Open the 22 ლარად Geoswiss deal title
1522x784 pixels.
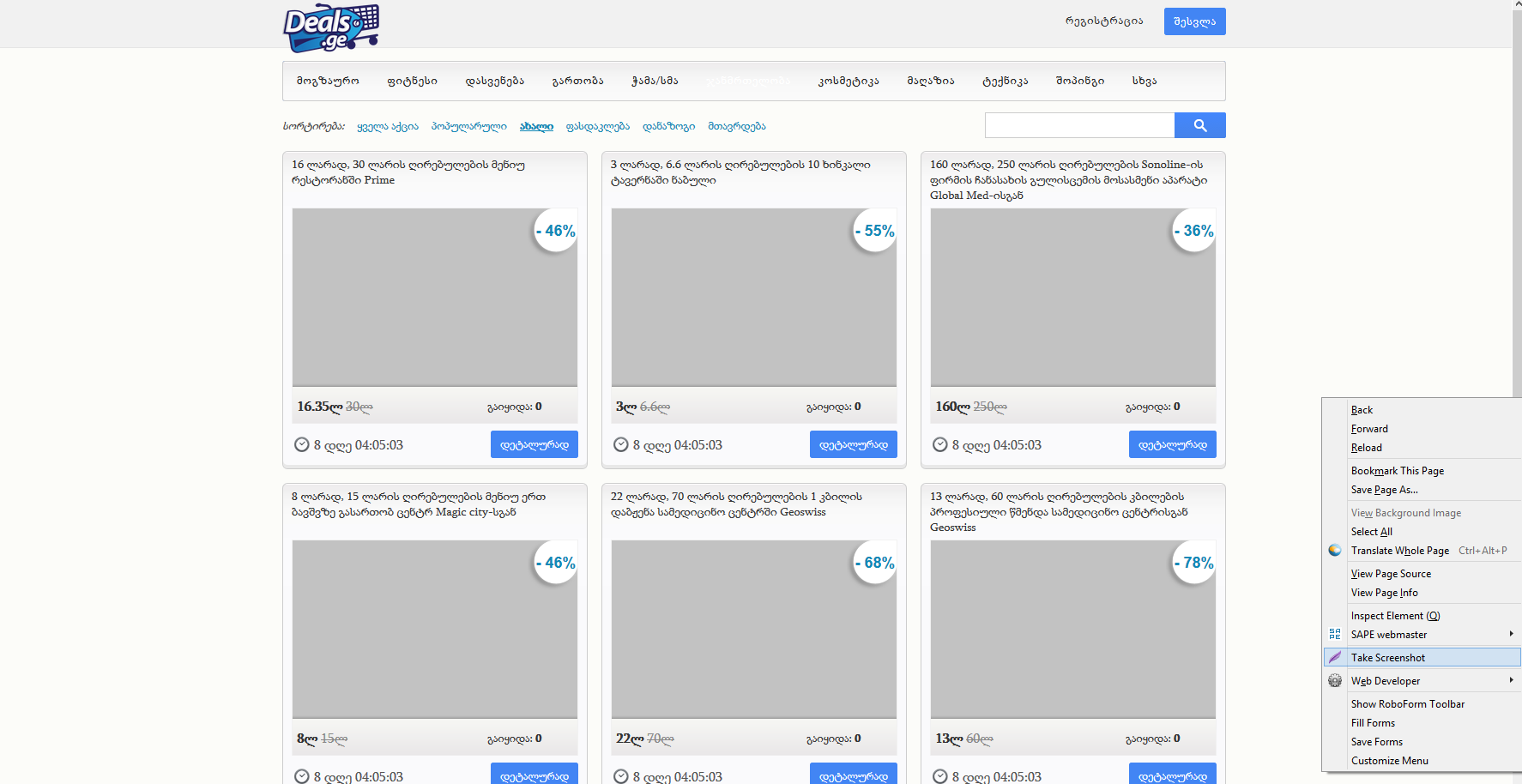736,504
